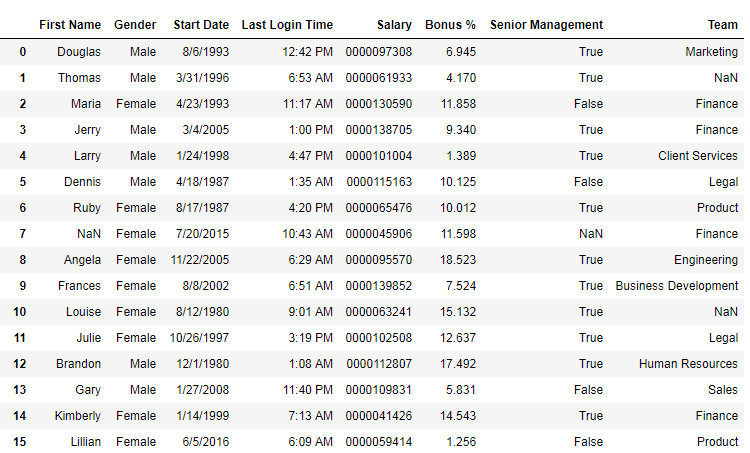Screen dimensions: 750x453
Task: Click the Client Services cell
Action: click(698, 155)
